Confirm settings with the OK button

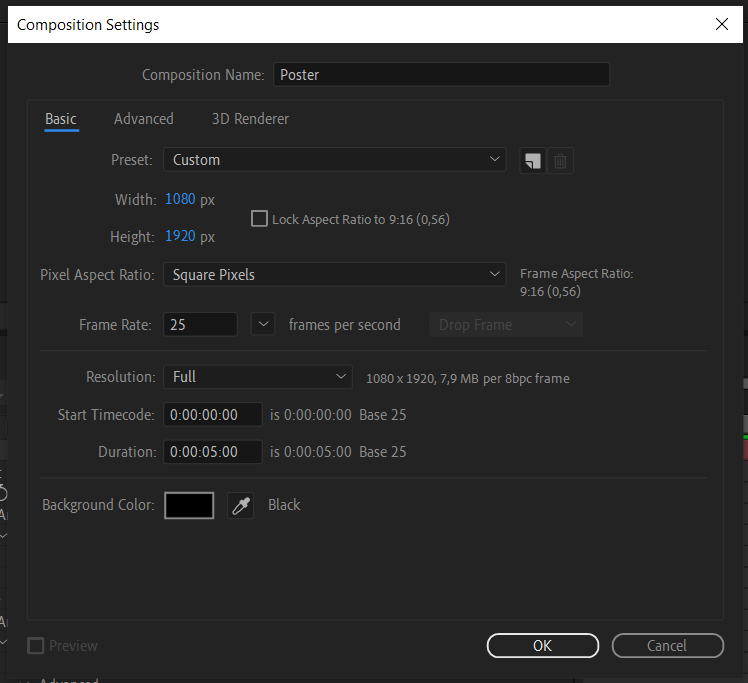click(x=542, y=646)
